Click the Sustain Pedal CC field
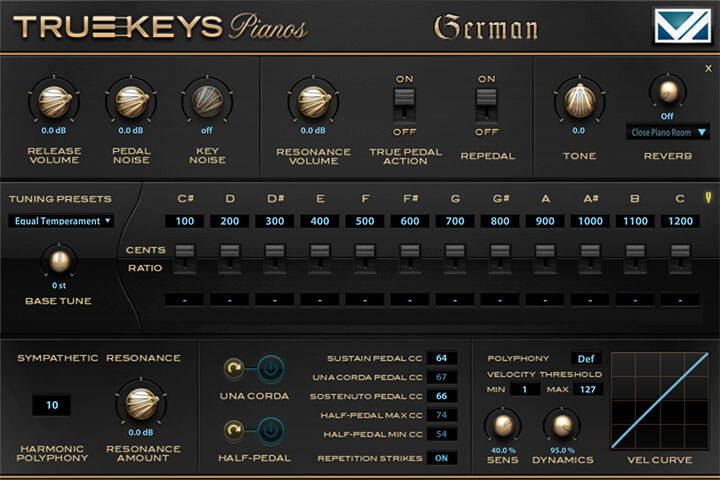 coord(440,358)
